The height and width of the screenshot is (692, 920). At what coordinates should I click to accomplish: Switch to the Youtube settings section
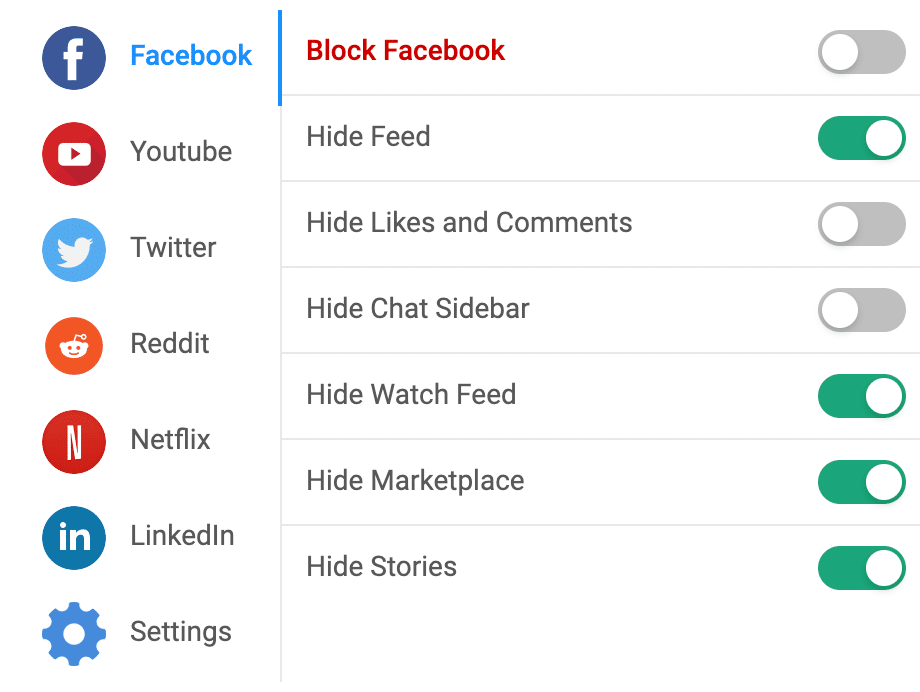click(180, 153)
